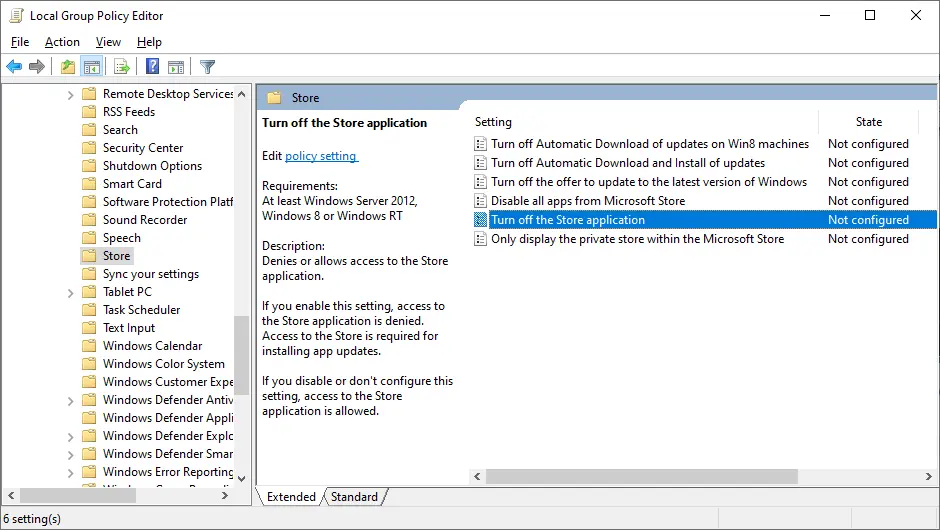Click the Up one level folder icon
The width and height of the screenshot is (940, 530).
click(x=67, y=67)
